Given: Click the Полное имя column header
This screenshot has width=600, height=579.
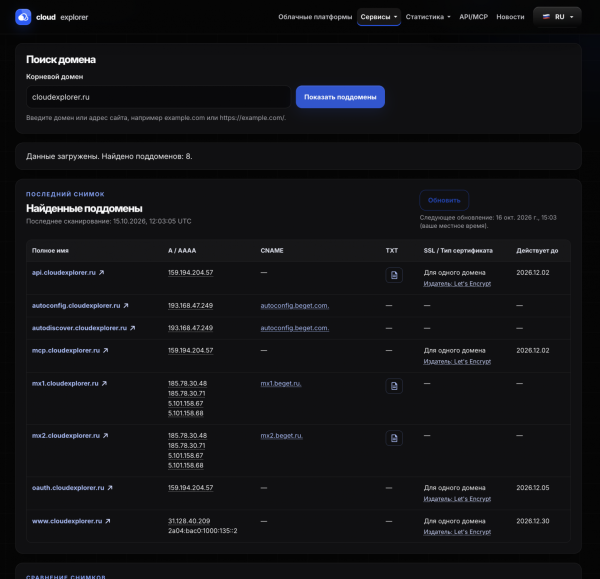Looking at the screenshot, I should coord(50,251).
